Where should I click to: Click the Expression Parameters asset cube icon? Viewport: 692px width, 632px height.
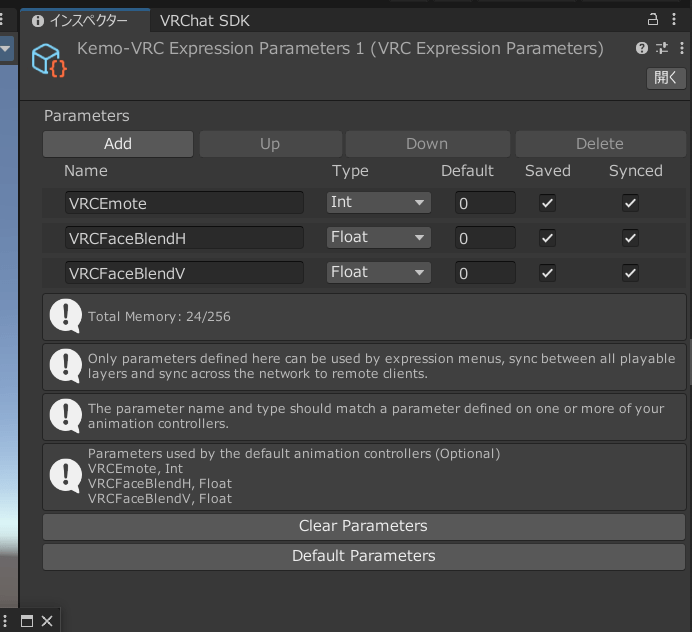[48, 60]
